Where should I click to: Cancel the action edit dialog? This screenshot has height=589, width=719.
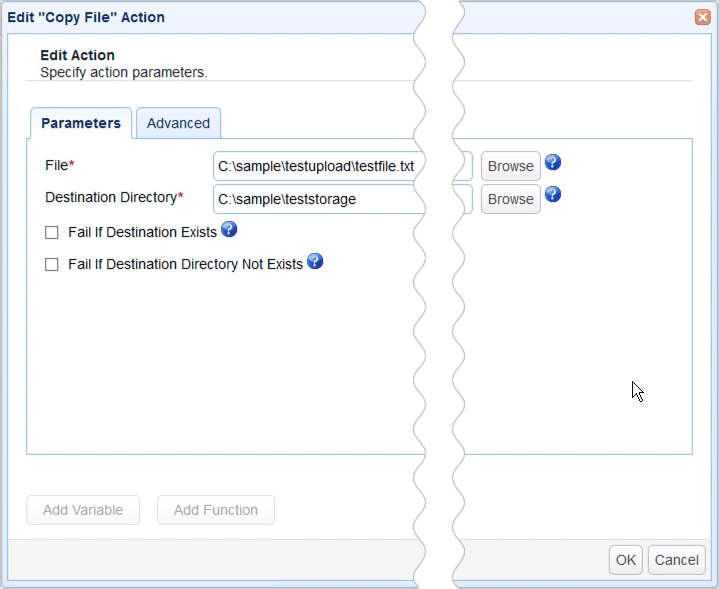point(677,560)
